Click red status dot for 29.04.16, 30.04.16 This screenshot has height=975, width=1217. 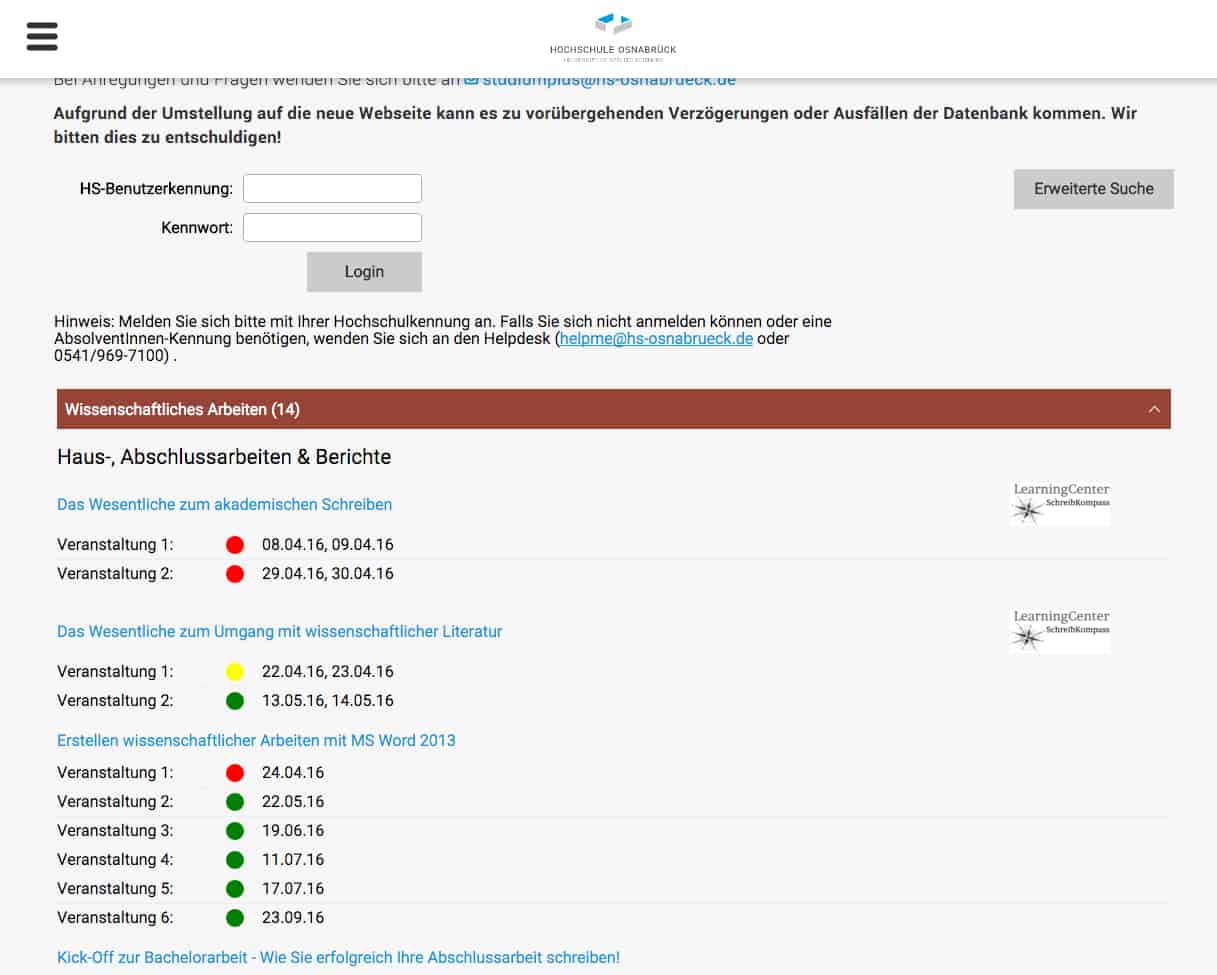tap(235, 574)
